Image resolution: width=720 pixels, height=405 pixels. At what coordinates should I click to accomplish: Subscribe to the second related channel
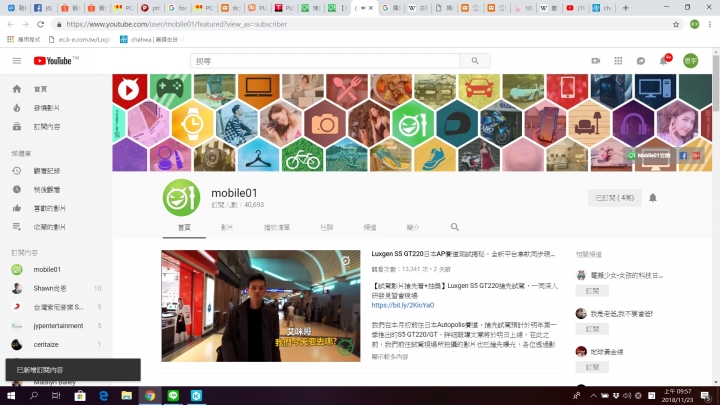click(592, 329)
